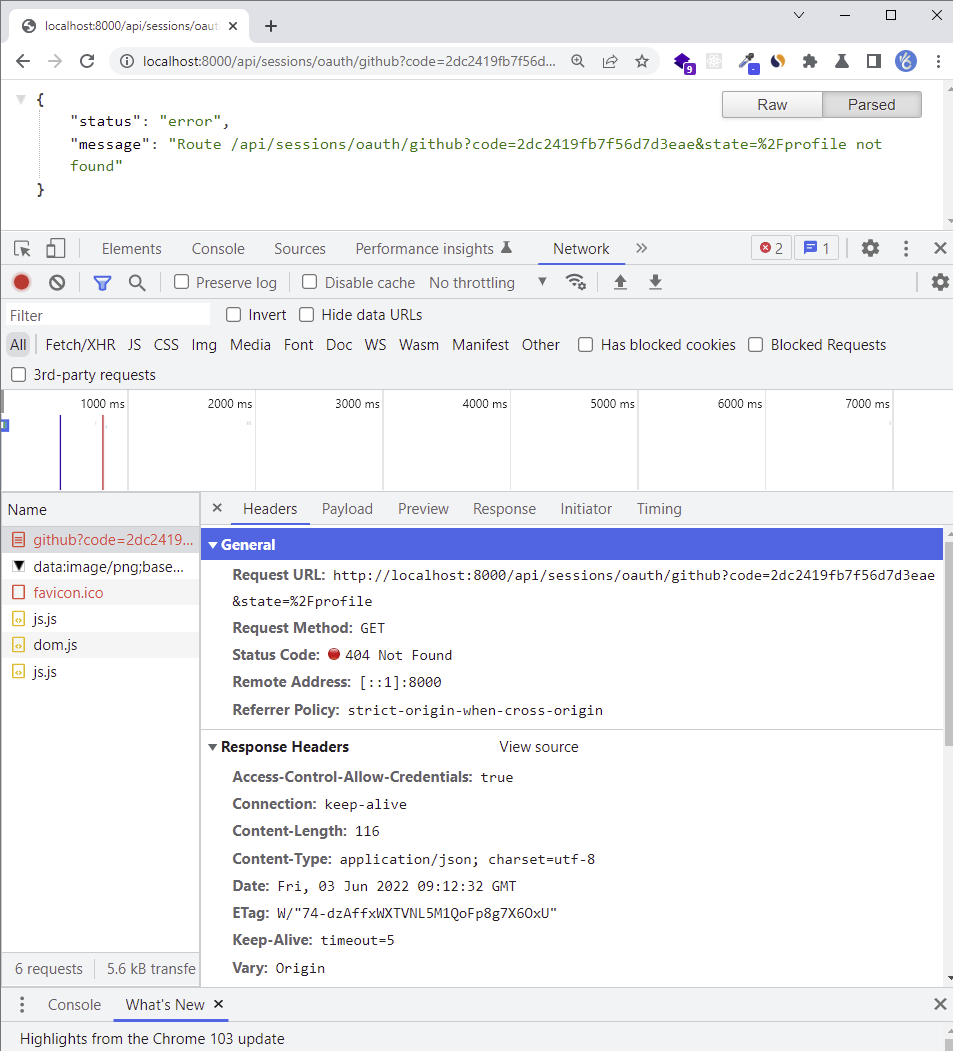This screenshot has height=1051, width=953.
Task: Show more DevTools tabs chevron
Action: tap(641, 249)
